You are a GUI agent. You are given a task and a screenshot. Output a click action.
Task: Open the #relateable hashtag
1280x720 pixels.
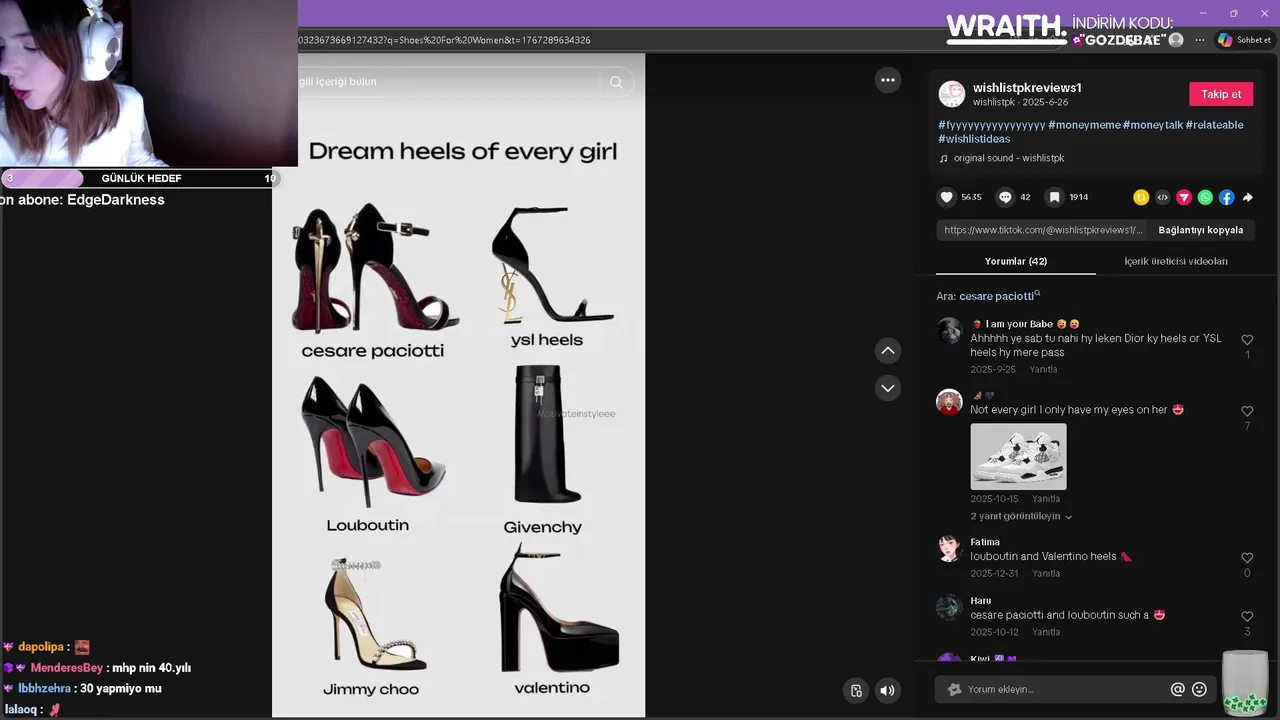pyautogui.click(x=1215, y=125)
